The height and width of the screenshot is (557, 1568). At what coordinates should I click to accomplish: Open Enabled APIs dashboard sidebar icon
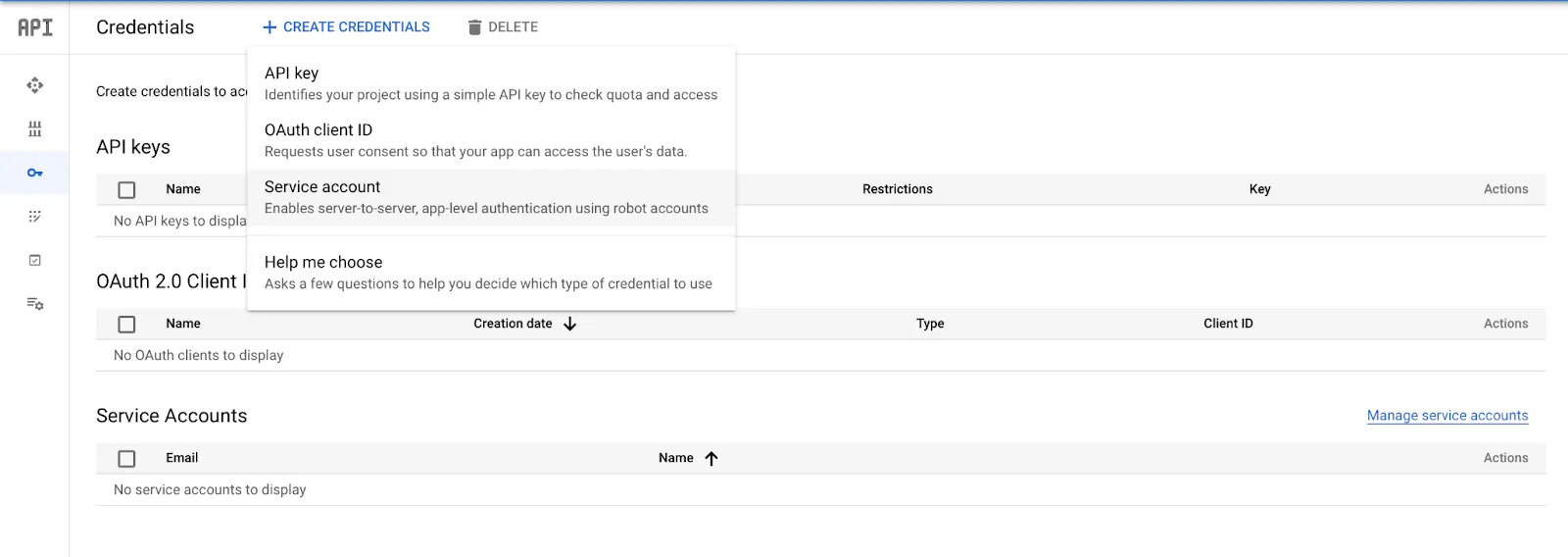coord(35,85)
